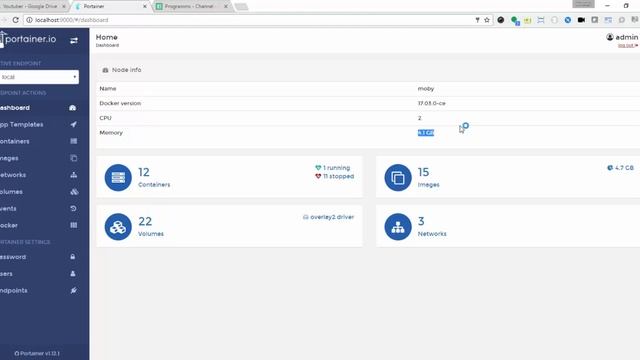Click the Node info header icon
The image size is (640, 360).
105,70
